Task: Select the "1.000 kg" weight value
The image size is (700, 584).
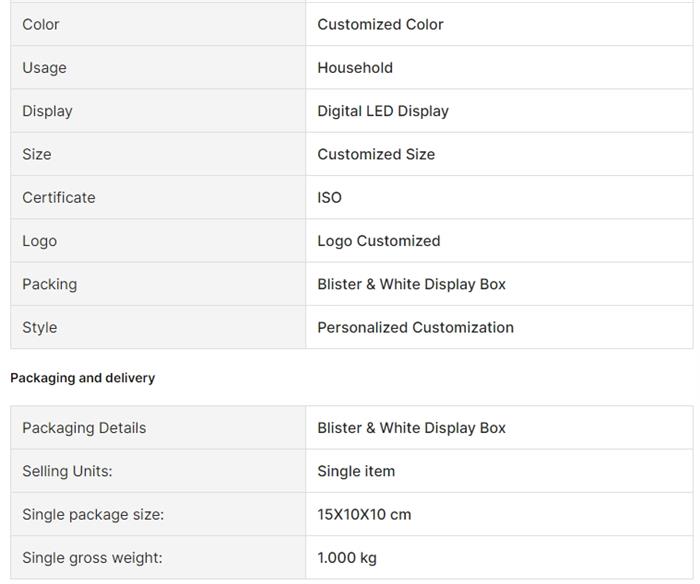Action: pos(347,558)
